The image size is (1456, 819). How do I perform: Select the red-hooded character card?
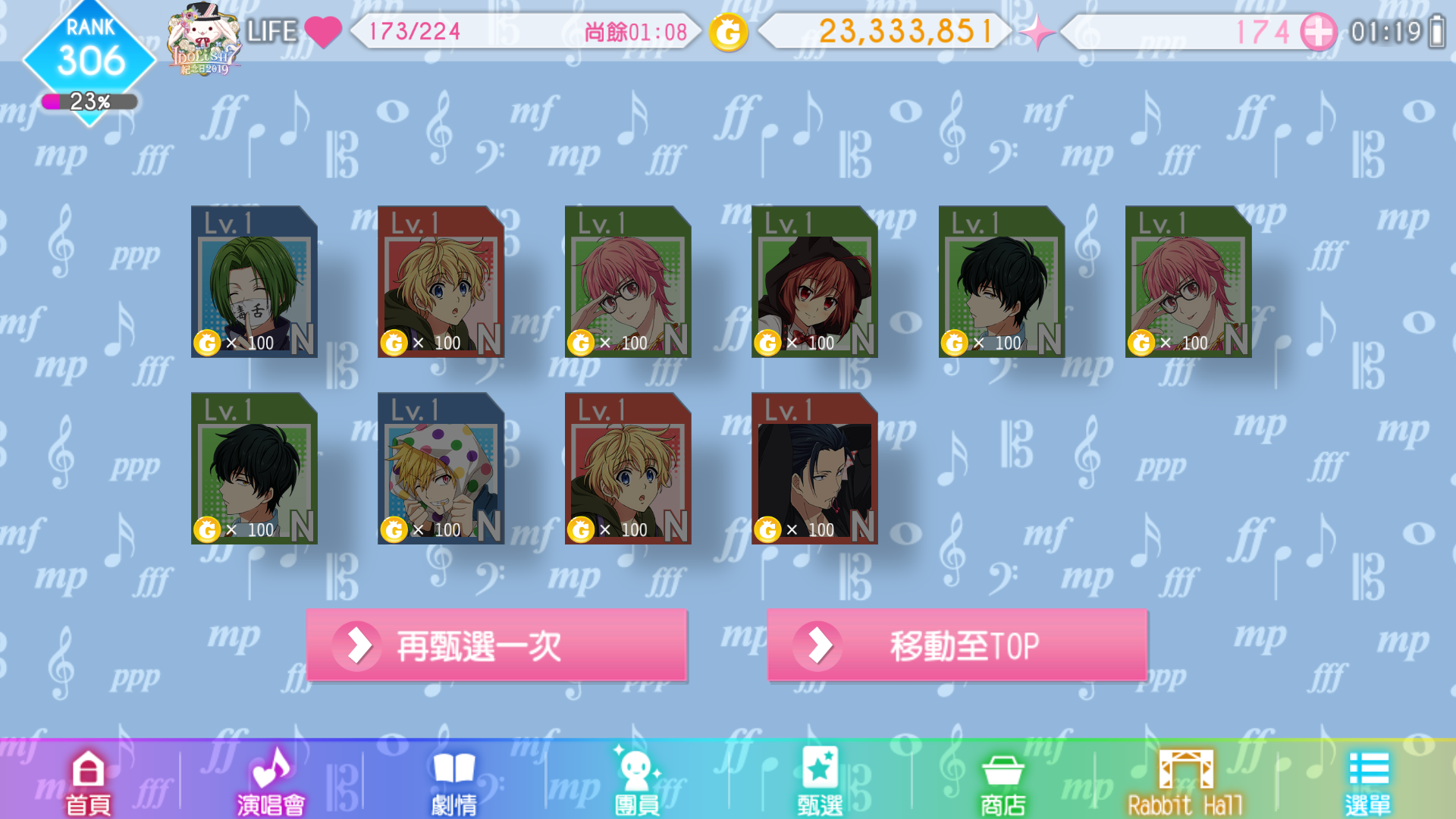click(814, 281)
